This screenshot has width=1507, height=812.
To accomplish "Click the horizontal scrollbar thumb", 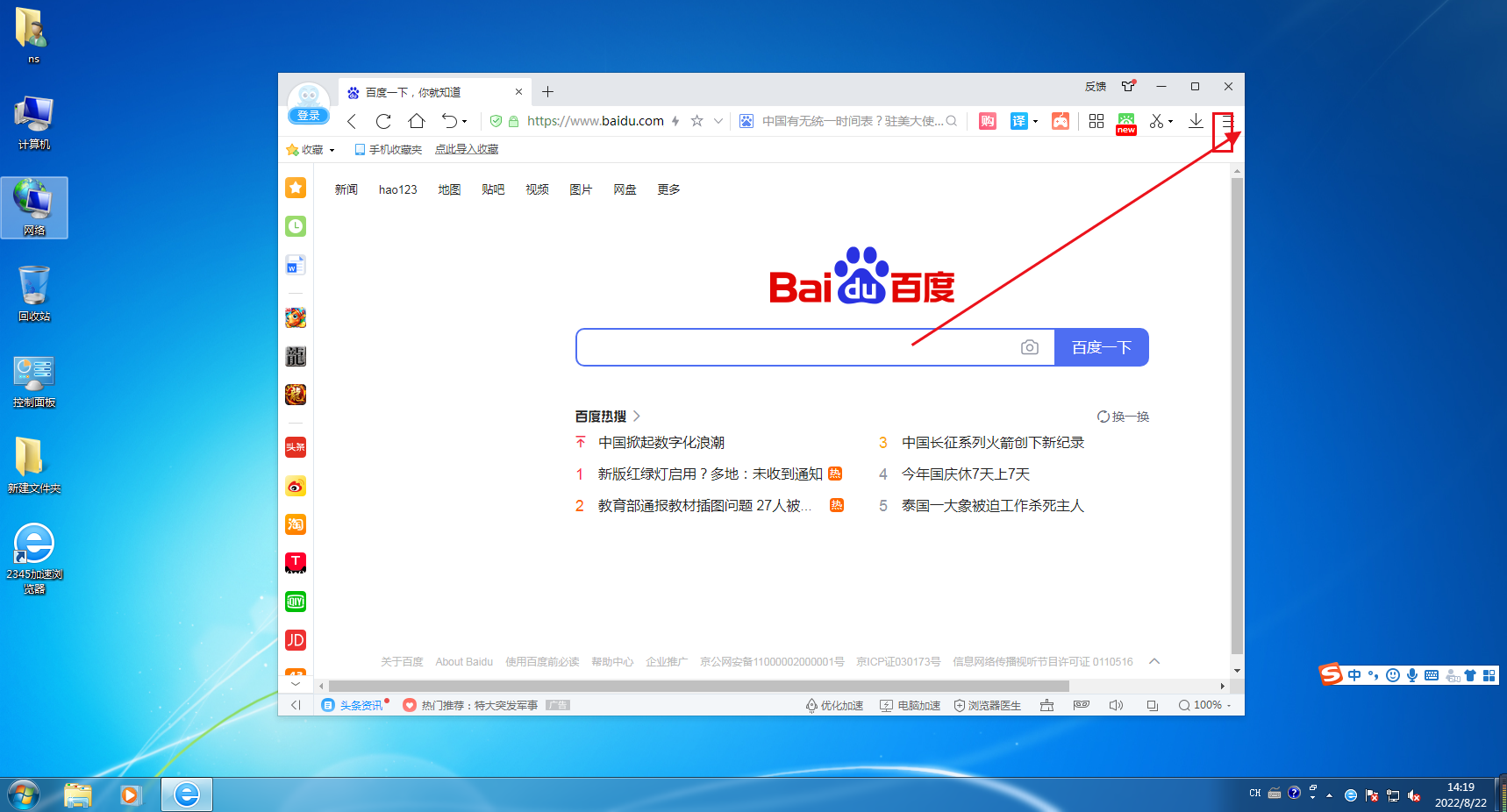I will click(x=698, y=687).
